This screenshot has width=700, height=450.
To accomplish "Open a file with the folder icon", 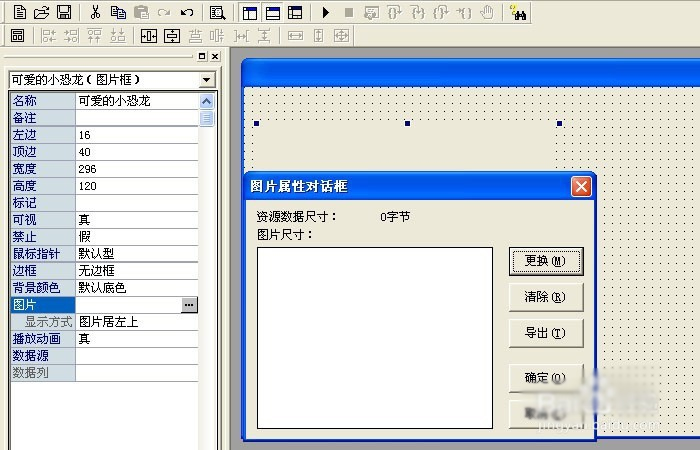I will coord(41,13).
